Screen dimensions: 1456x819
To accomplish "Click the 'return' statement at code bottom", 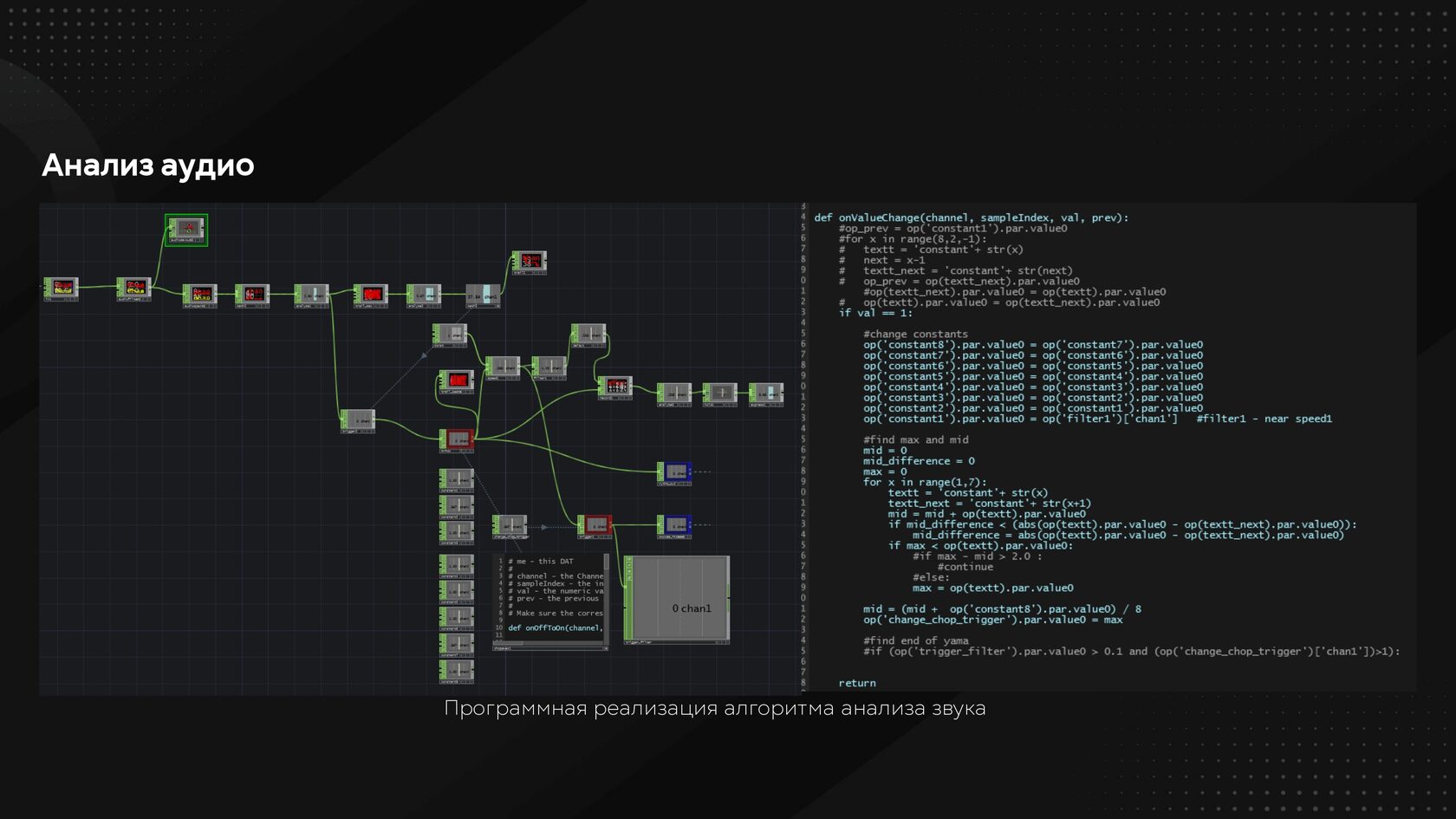I will pos(857,683).
